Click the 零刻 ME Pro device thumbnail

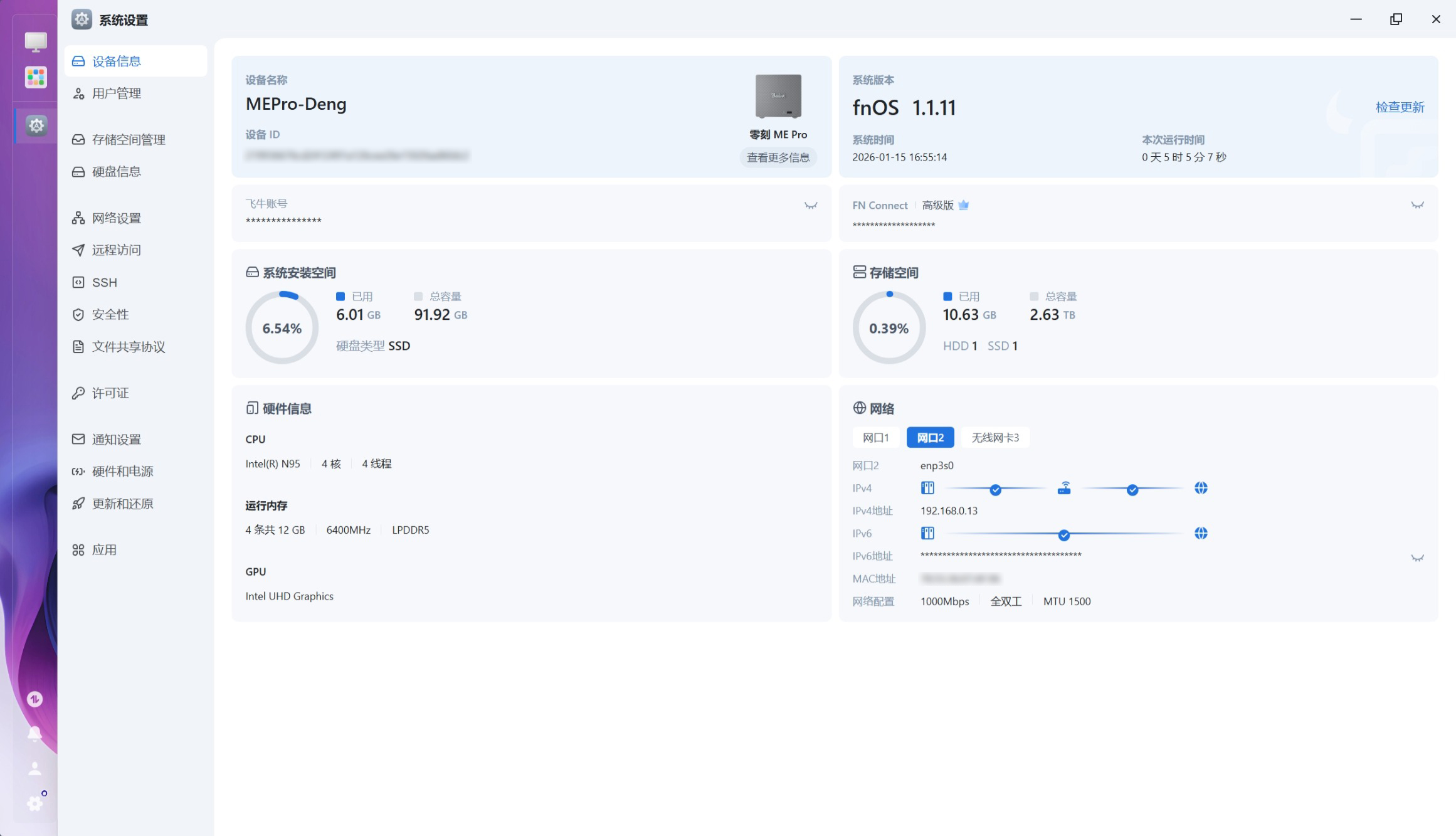(x=778, y=97)
